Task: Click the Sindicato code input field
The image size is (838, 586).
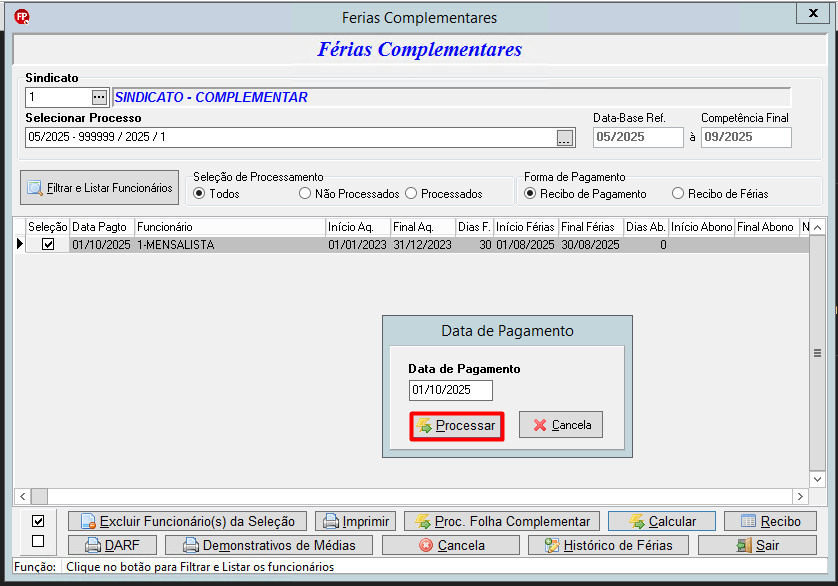Action: pos(59,97)
